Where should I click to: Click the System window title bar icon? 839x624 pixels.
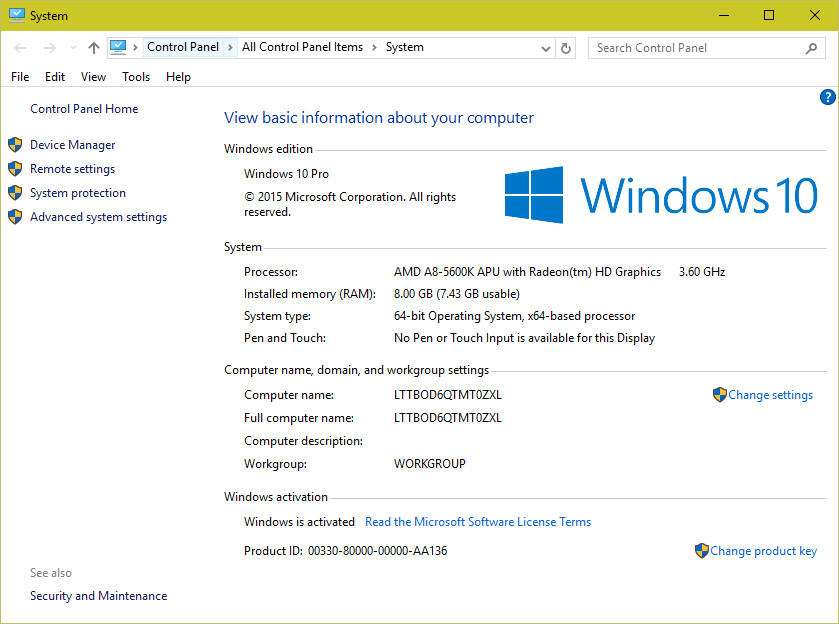(x=17, y=15)
